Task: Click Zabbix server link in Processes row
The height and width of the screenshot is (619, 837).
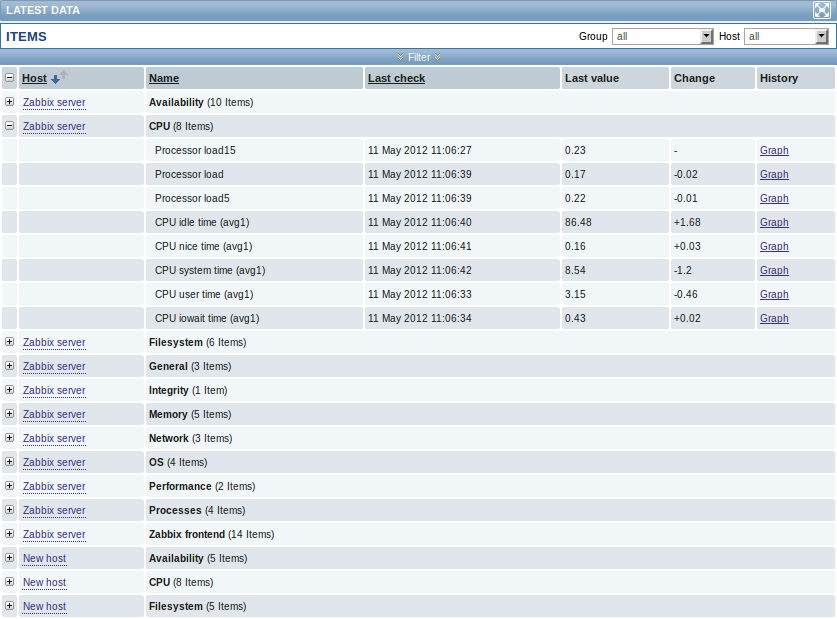Action: point(54,511)
